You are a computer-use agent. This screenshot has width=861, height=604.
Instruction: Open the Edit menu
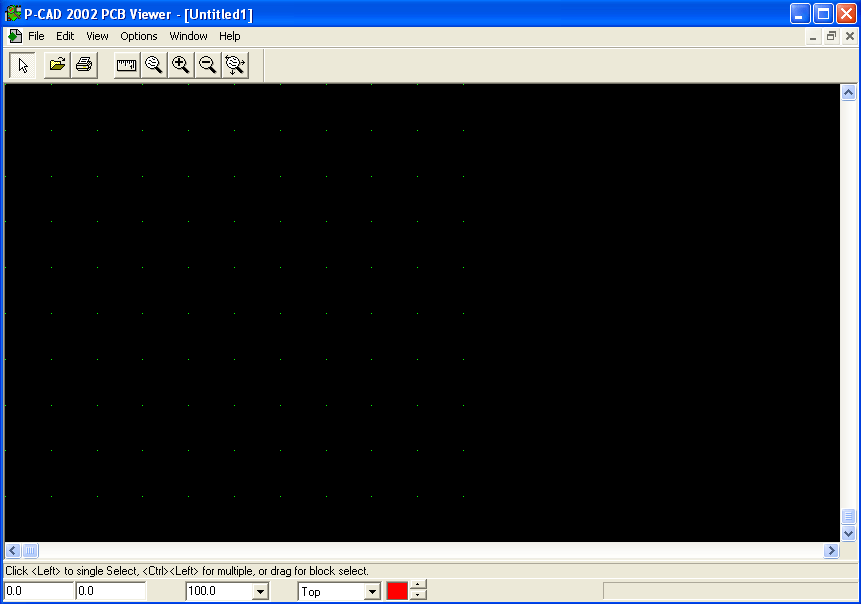tap(65, 36)
